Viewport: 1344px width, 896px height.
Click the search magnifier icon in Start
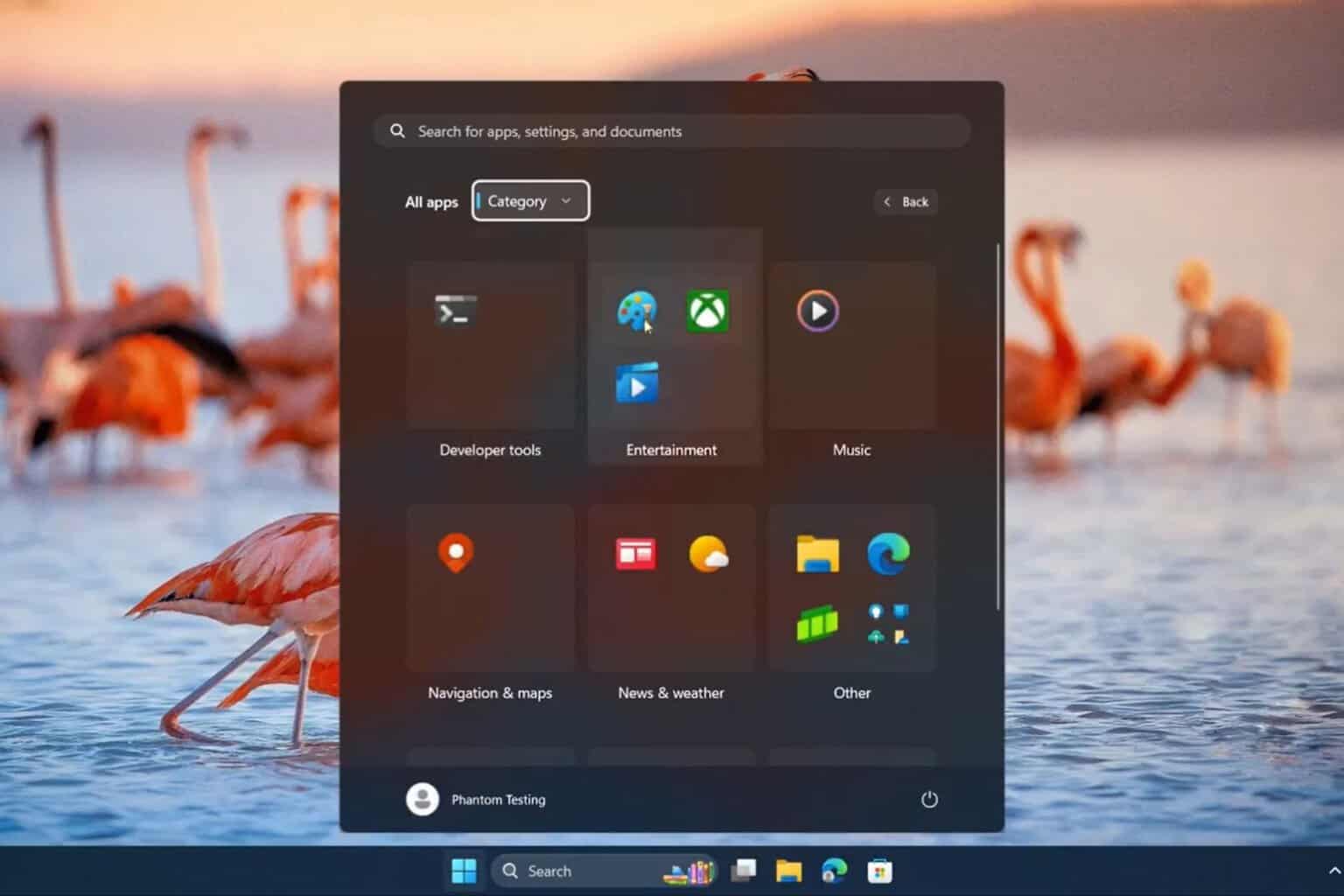click(397, 131)
